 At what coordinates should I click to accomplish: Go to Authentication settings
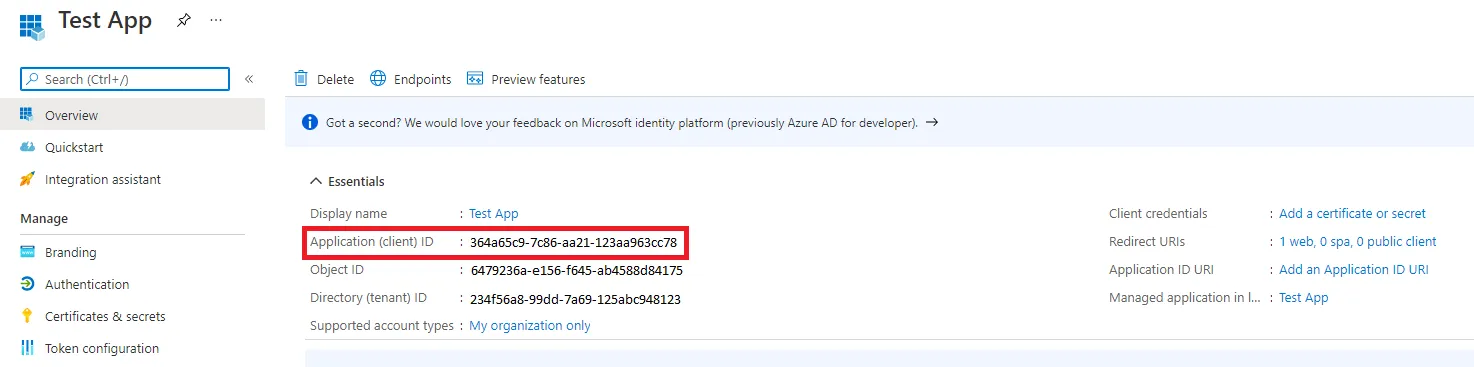pos(87,284)
